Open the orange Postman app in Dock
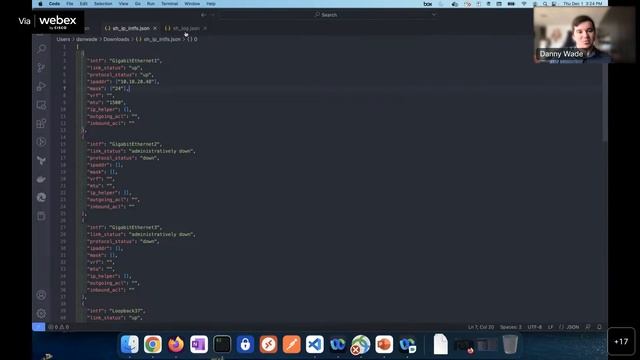Screen dimensions: 640x360 (291, 344)
